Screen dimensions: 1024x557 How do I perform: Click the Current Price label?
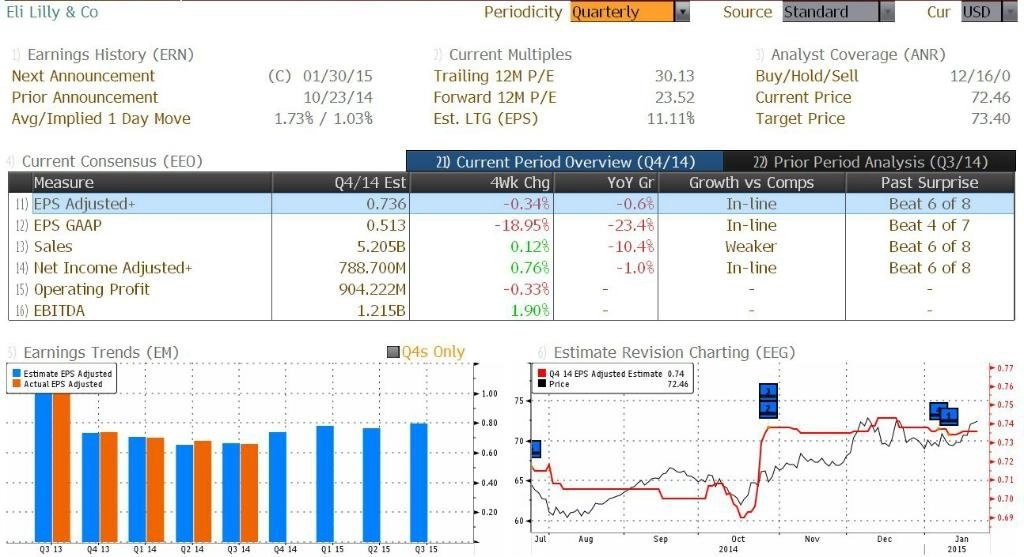[x=803, y=97]
